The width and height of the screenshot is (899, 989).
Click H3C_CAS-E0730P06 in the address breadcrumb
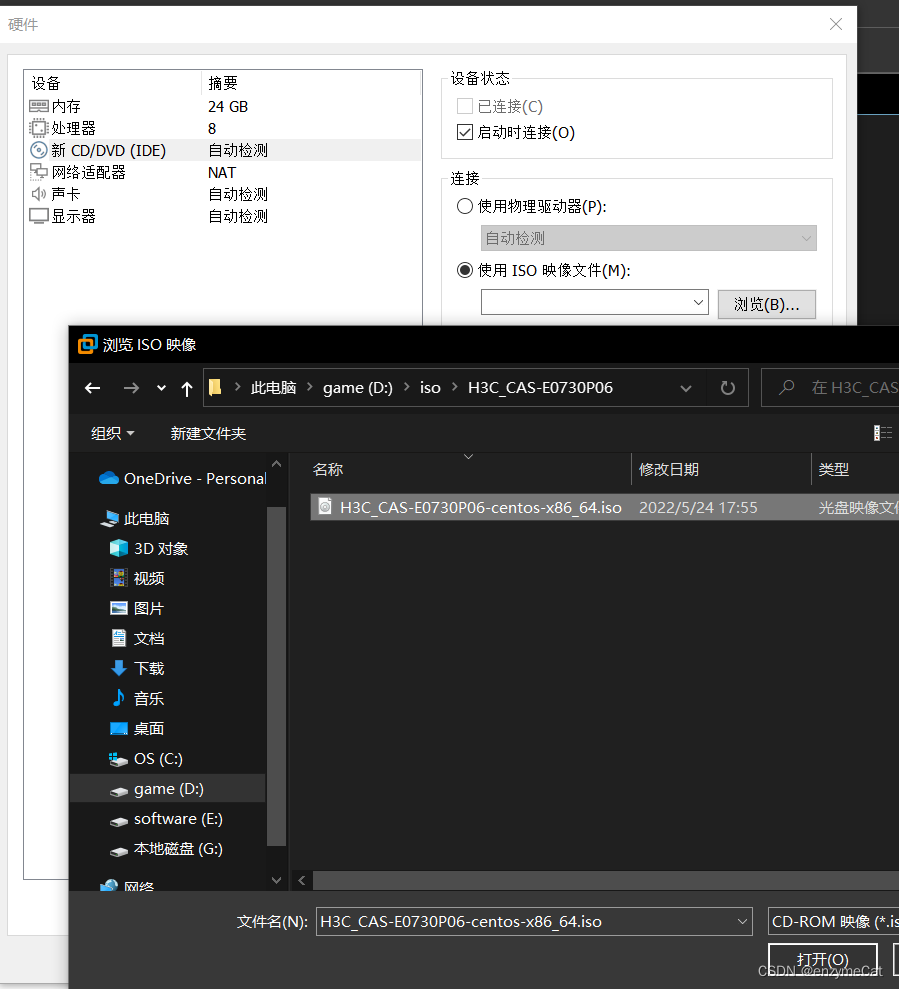(x=541, y=387)
